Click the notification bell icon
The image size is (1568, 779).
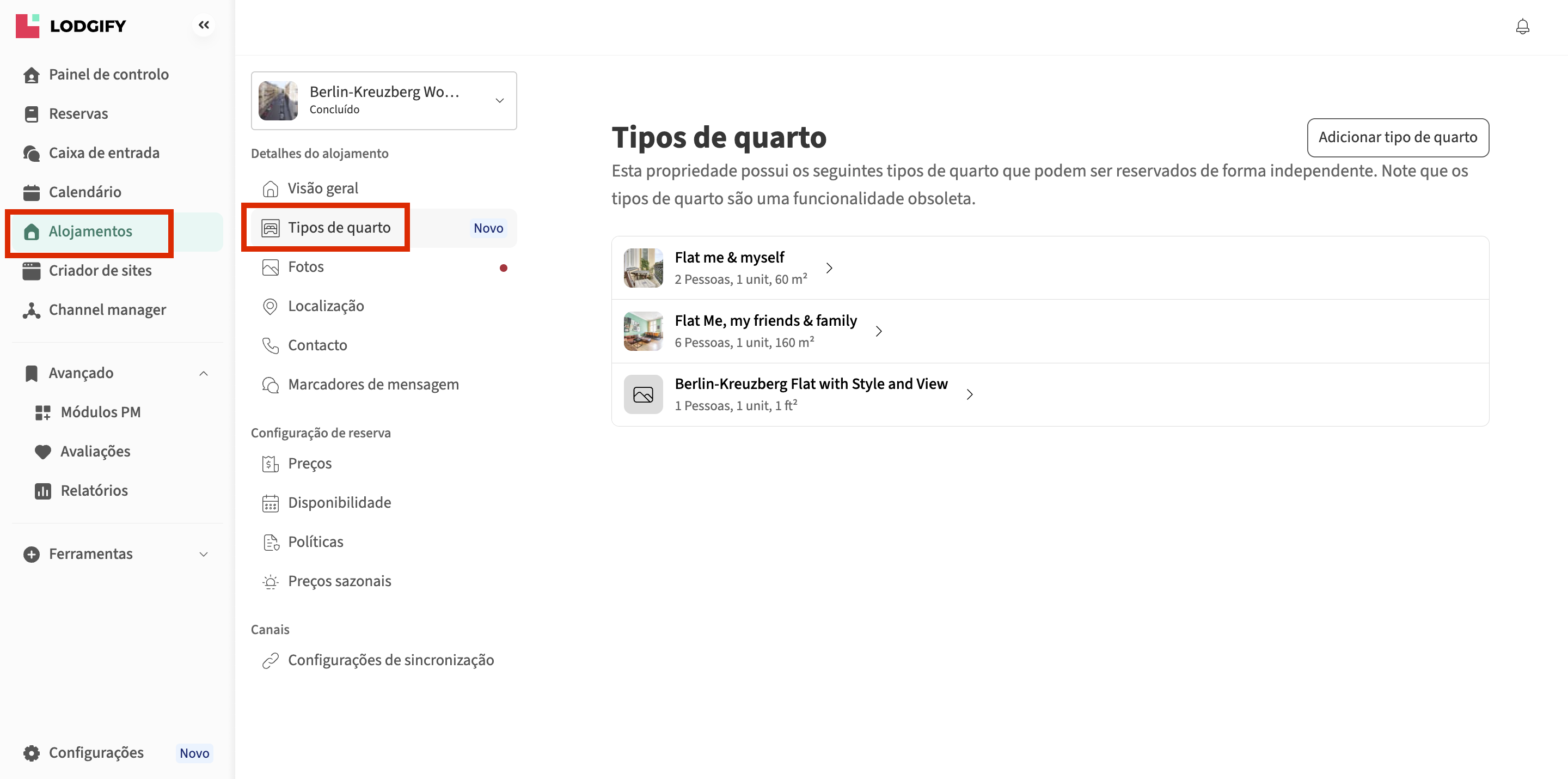click(x=1522, y=27)
